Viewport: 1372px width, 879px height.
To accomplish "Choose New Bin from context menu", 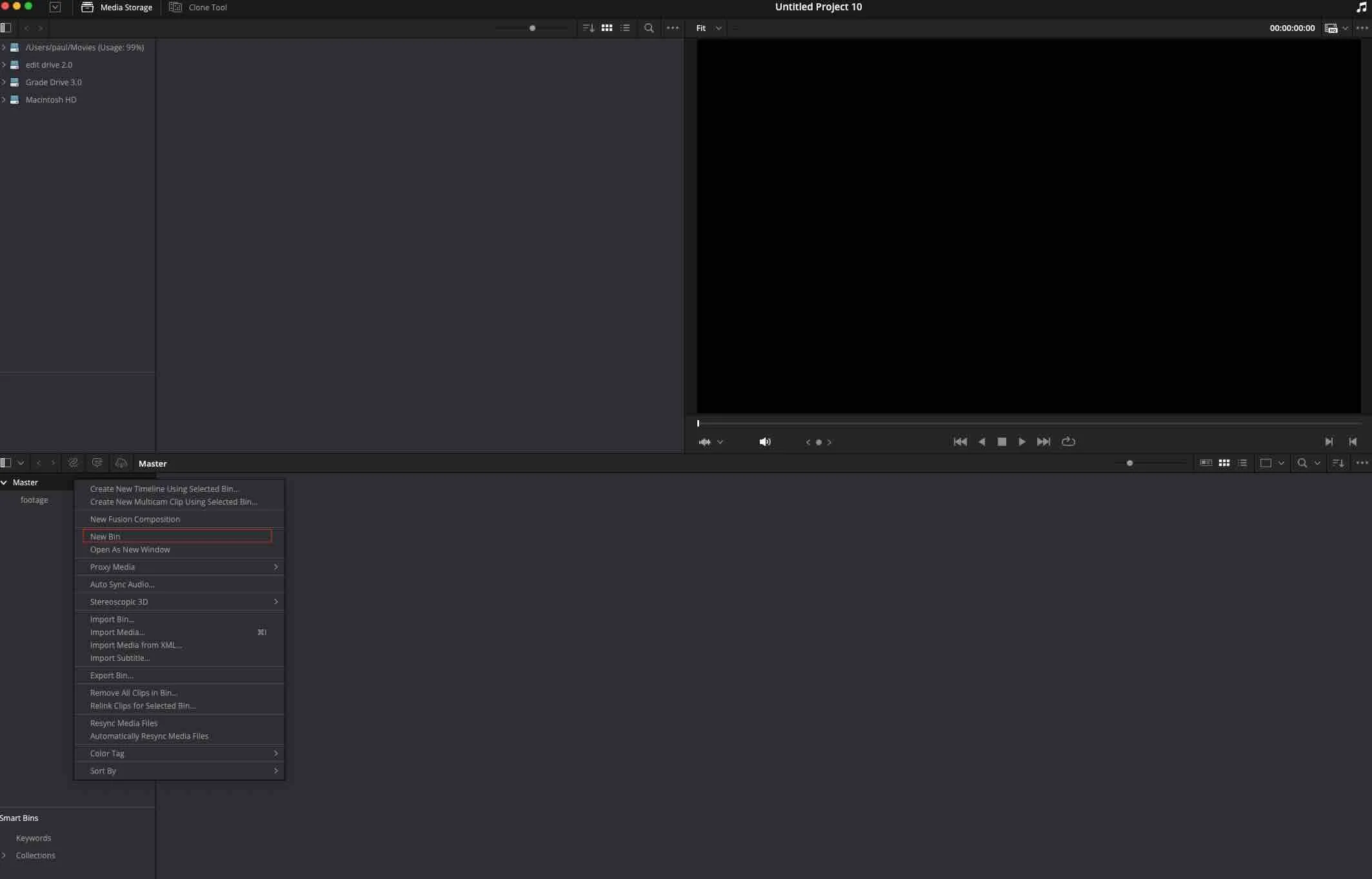I will pos(105,536).
